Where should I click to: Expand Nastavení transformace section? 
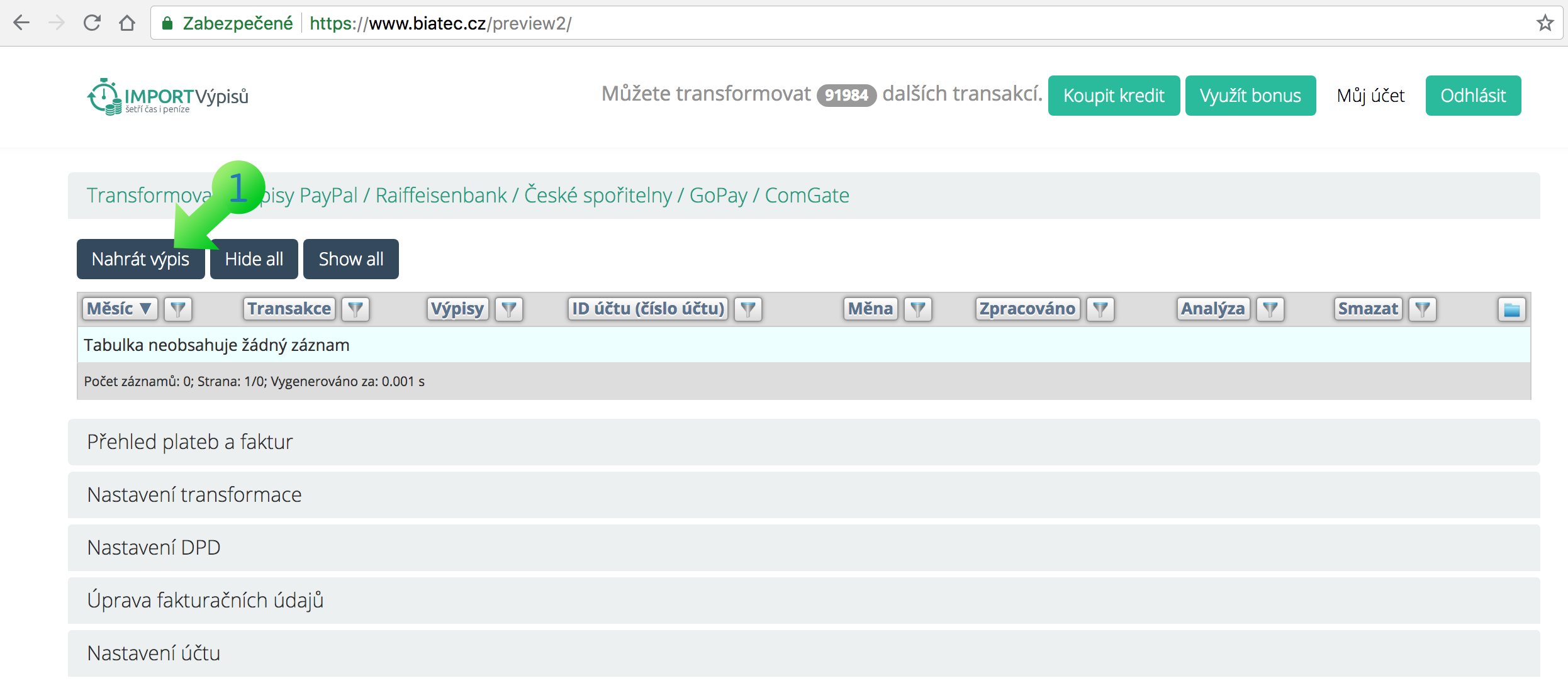[194, 495]
